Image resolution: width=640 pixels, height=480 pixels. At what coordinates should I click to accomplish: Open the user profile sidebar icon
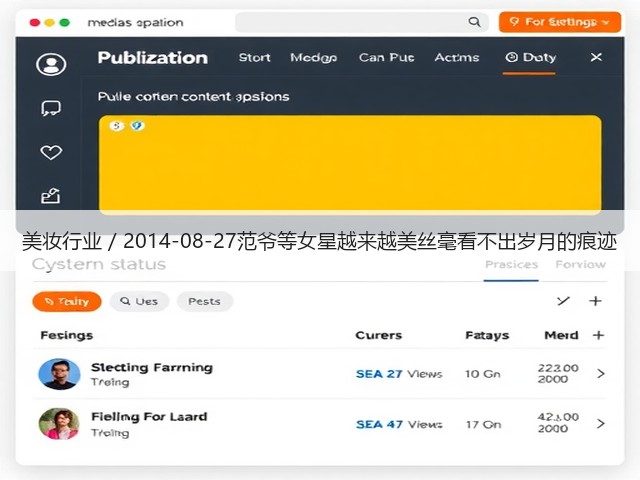point(51,64)
